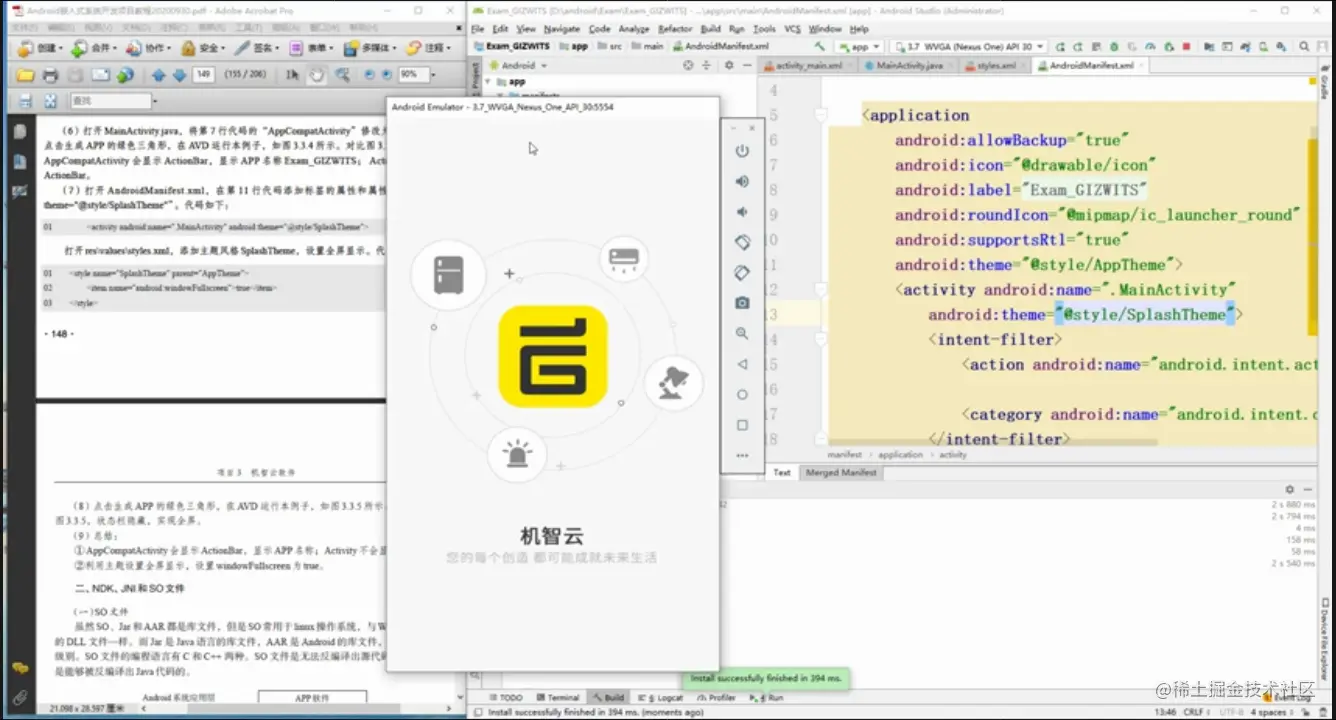Open the Build menu in Android Studio

(710, 29)
